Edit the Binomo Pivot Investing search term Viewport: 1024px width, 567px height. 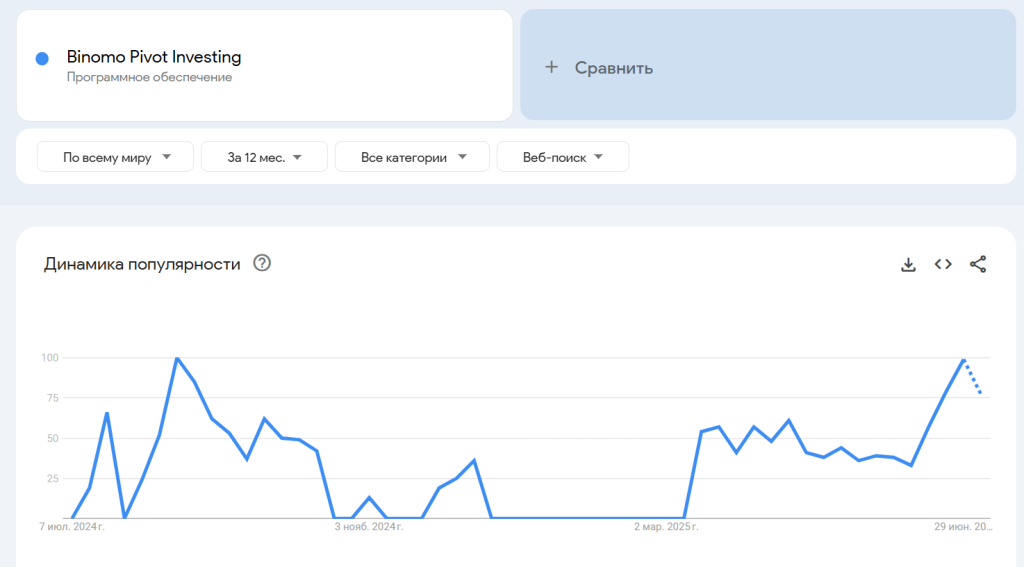pyautogui.click(x=154, y=57)
